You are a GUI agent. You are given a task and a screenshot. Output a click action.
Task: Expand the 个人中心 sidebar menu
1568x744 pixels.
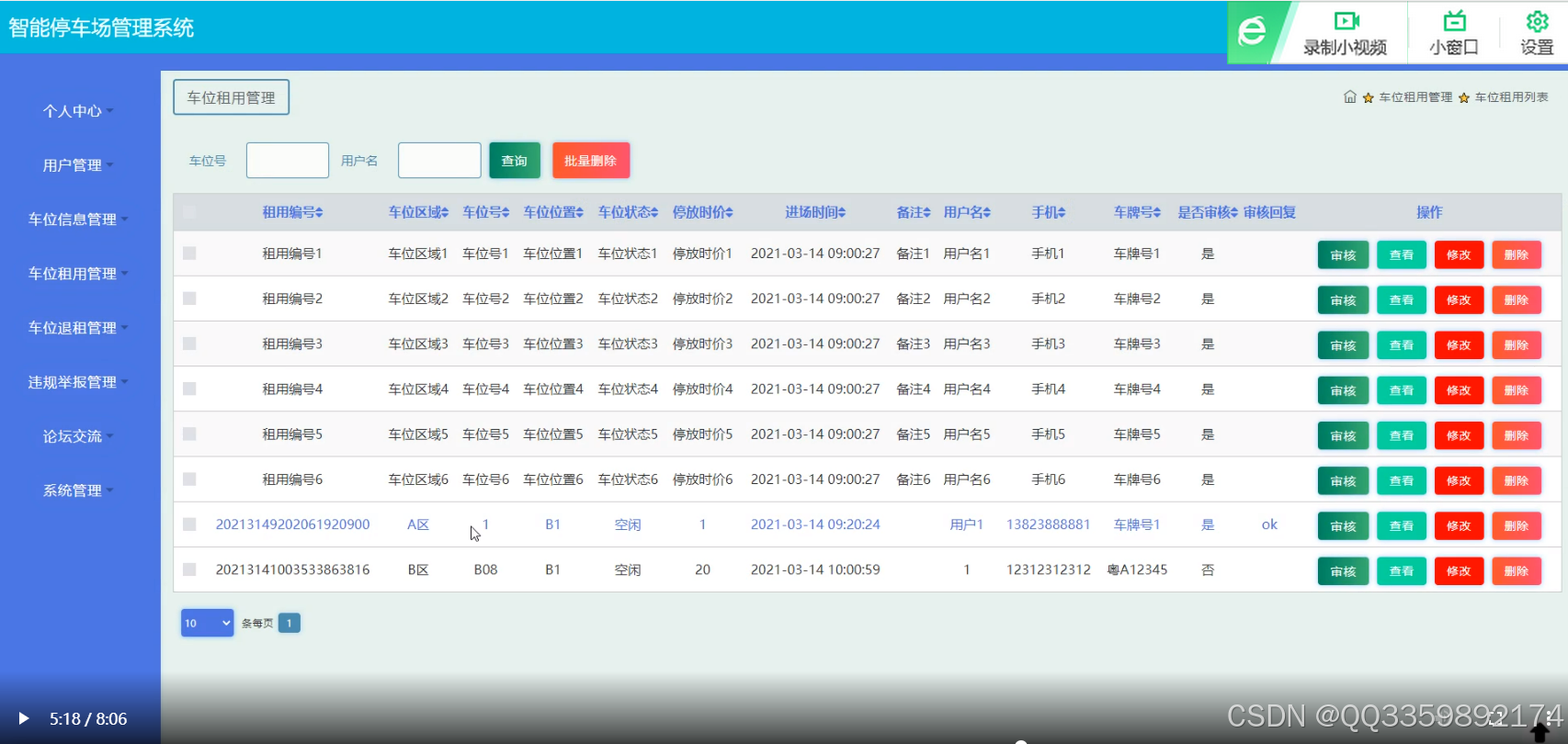click(78, 111)
